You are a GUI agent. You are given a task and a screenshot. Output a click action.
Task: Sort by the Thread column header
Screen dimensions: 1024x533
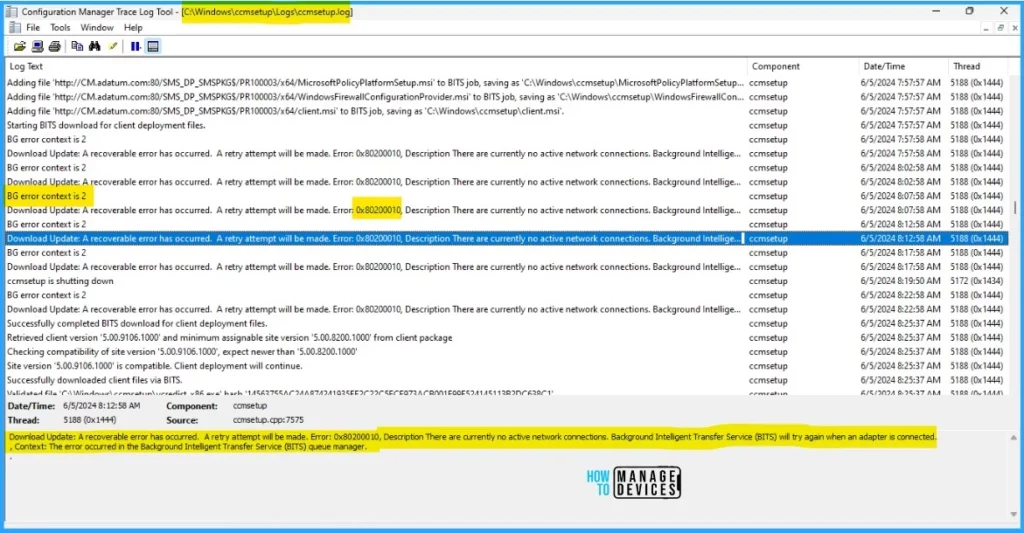coord(978,66)
